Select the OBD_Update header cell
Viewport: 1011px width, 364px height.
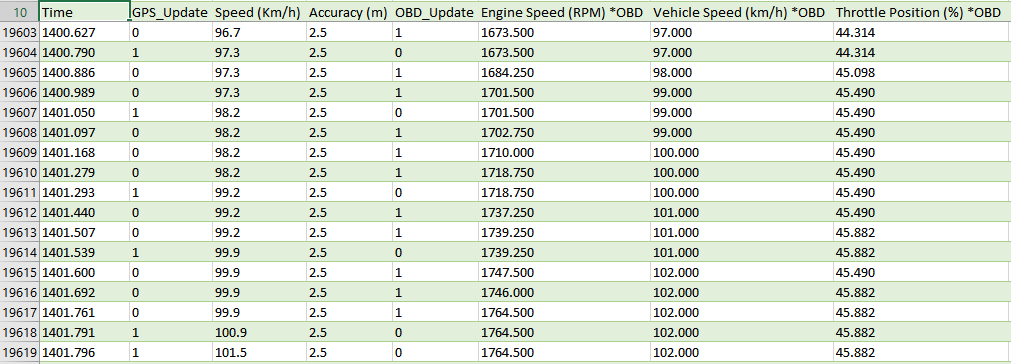point(435,12)
